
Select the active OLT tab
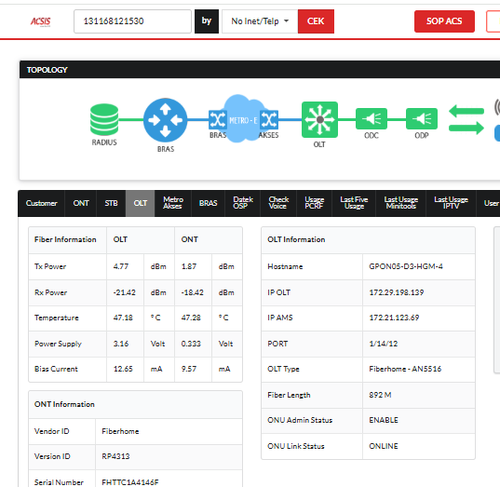point(140,203)
